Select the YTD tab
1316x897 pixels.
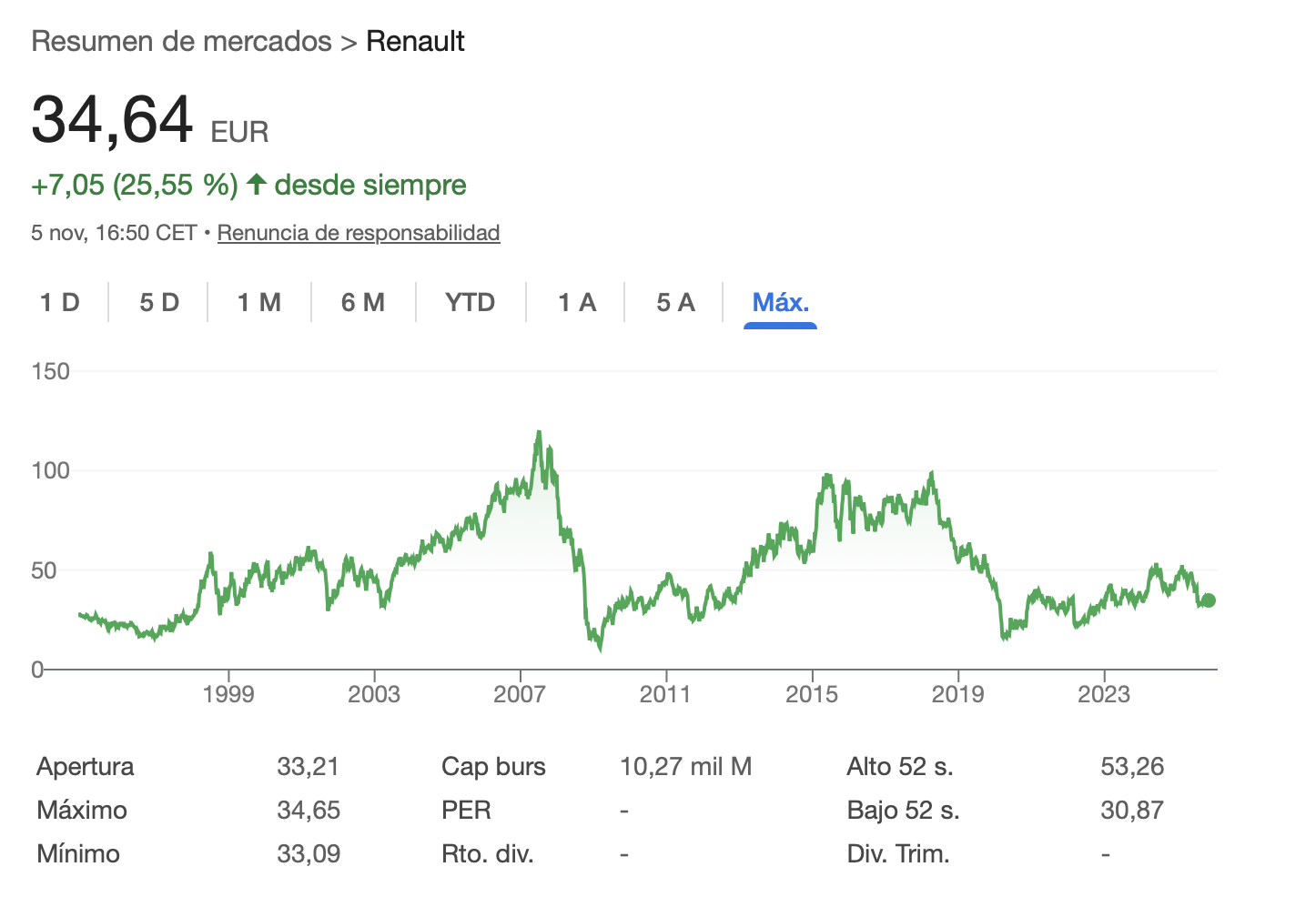click(x=471, y=302)
